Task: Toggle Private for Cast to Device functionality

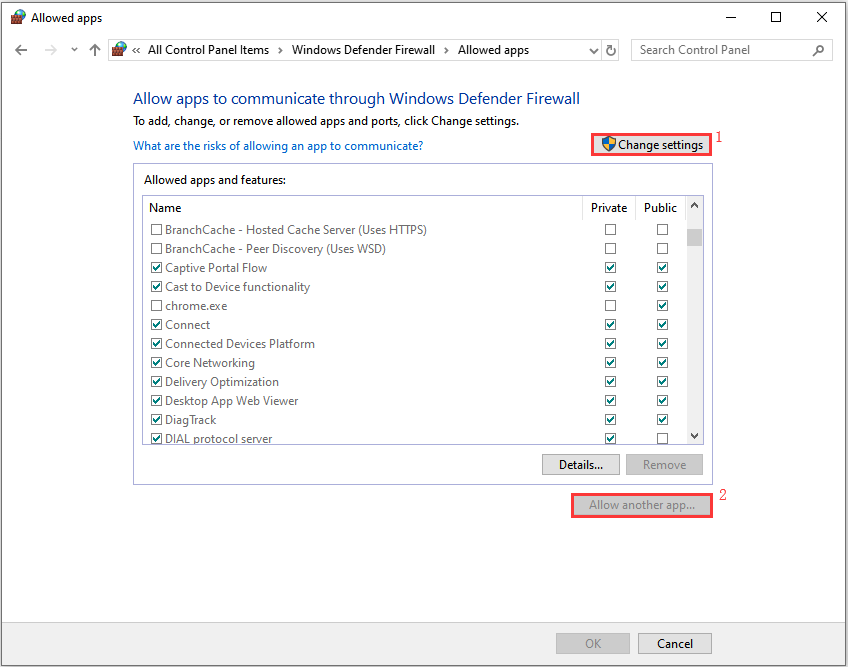Action: (611, 287)
